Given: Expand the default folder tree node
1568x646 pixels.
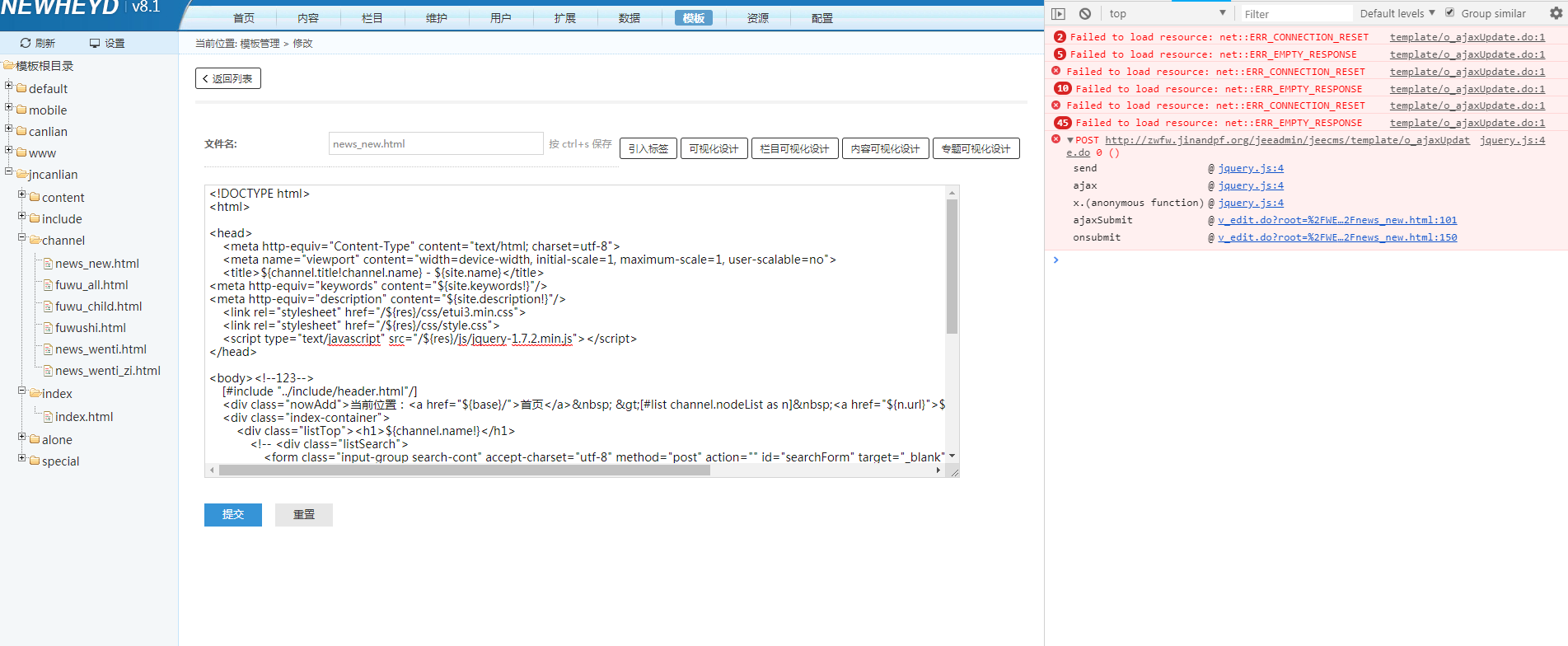Looking at the screenshot, I should [x=9, y=86].
